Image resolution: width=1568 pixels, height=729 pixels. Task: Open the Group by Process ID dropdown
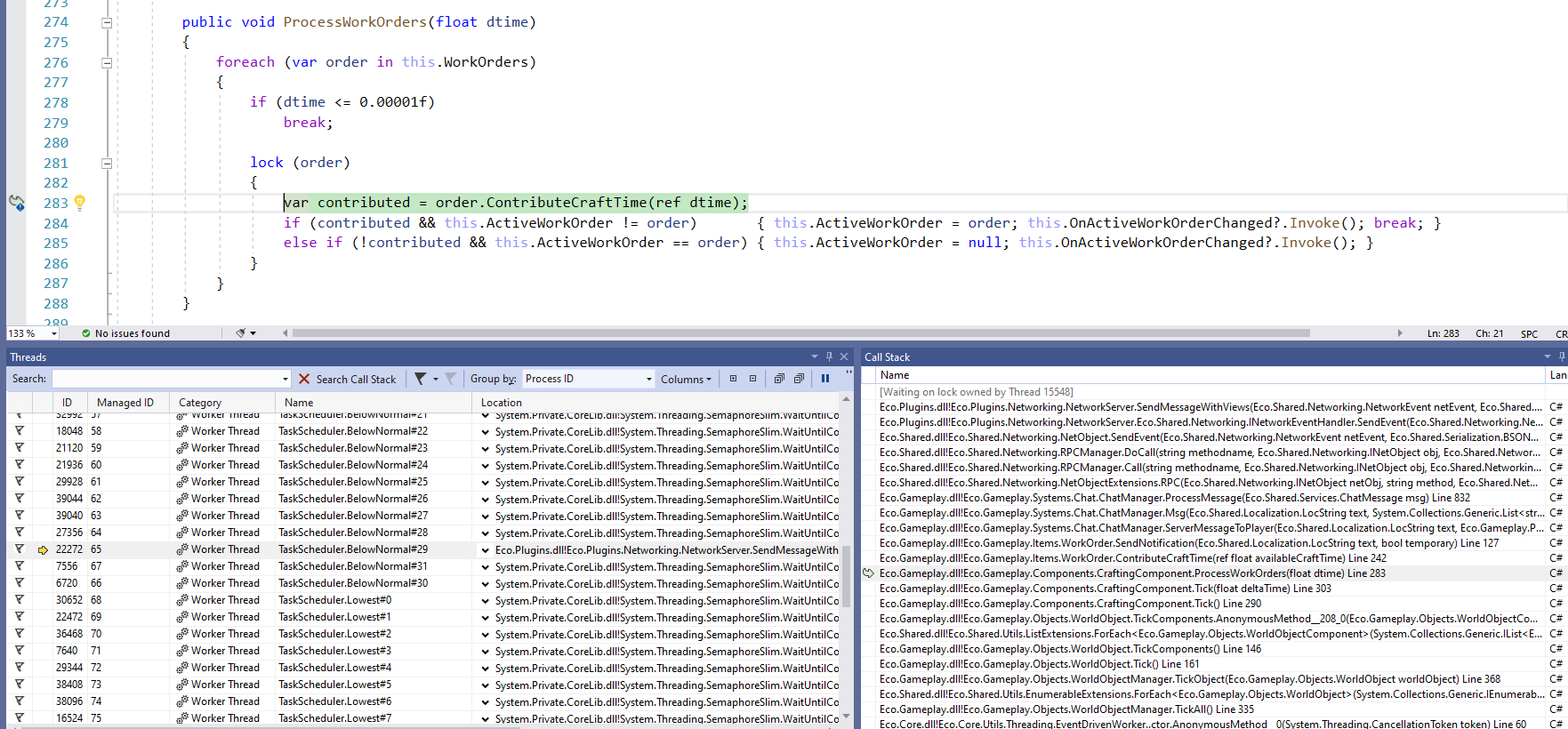point(648,379)
